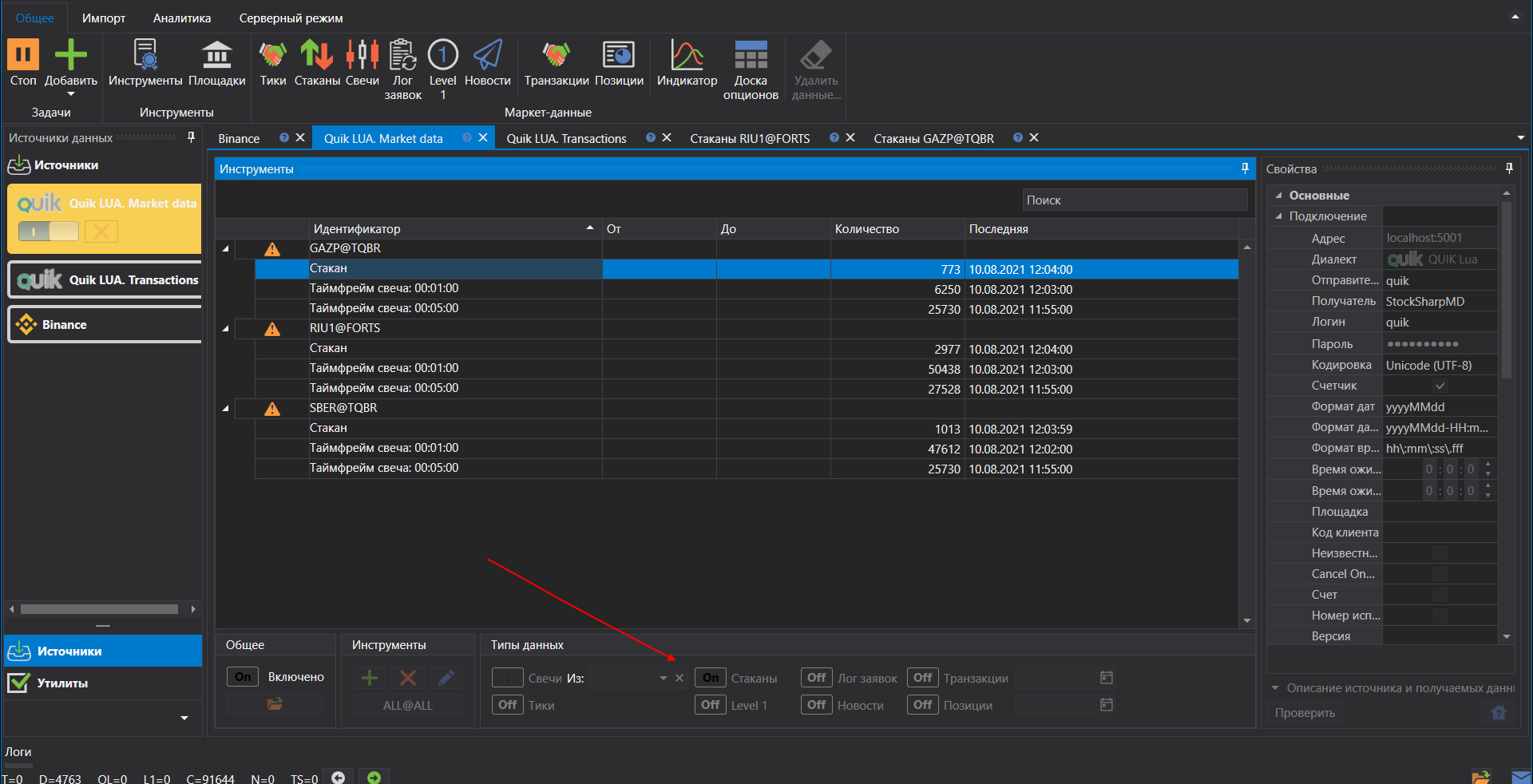The image size is (1533, 784).
Task: Pin the Свойства panel
Action: pyautogui.click(x=1509, y=168)
